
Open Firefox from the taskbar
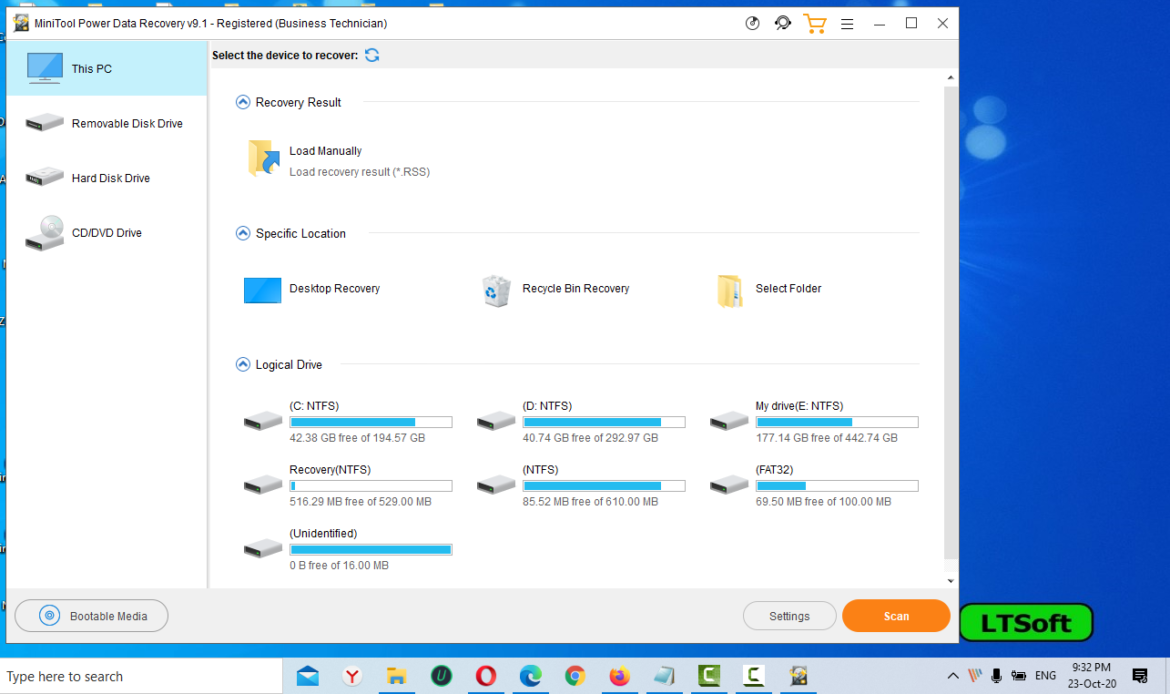620,676
